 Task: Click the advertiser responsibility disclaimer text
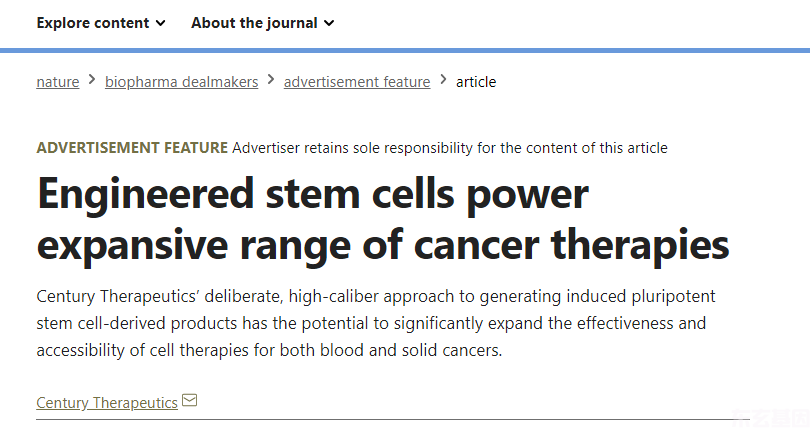pyautogui.click(x=450, y=148)
